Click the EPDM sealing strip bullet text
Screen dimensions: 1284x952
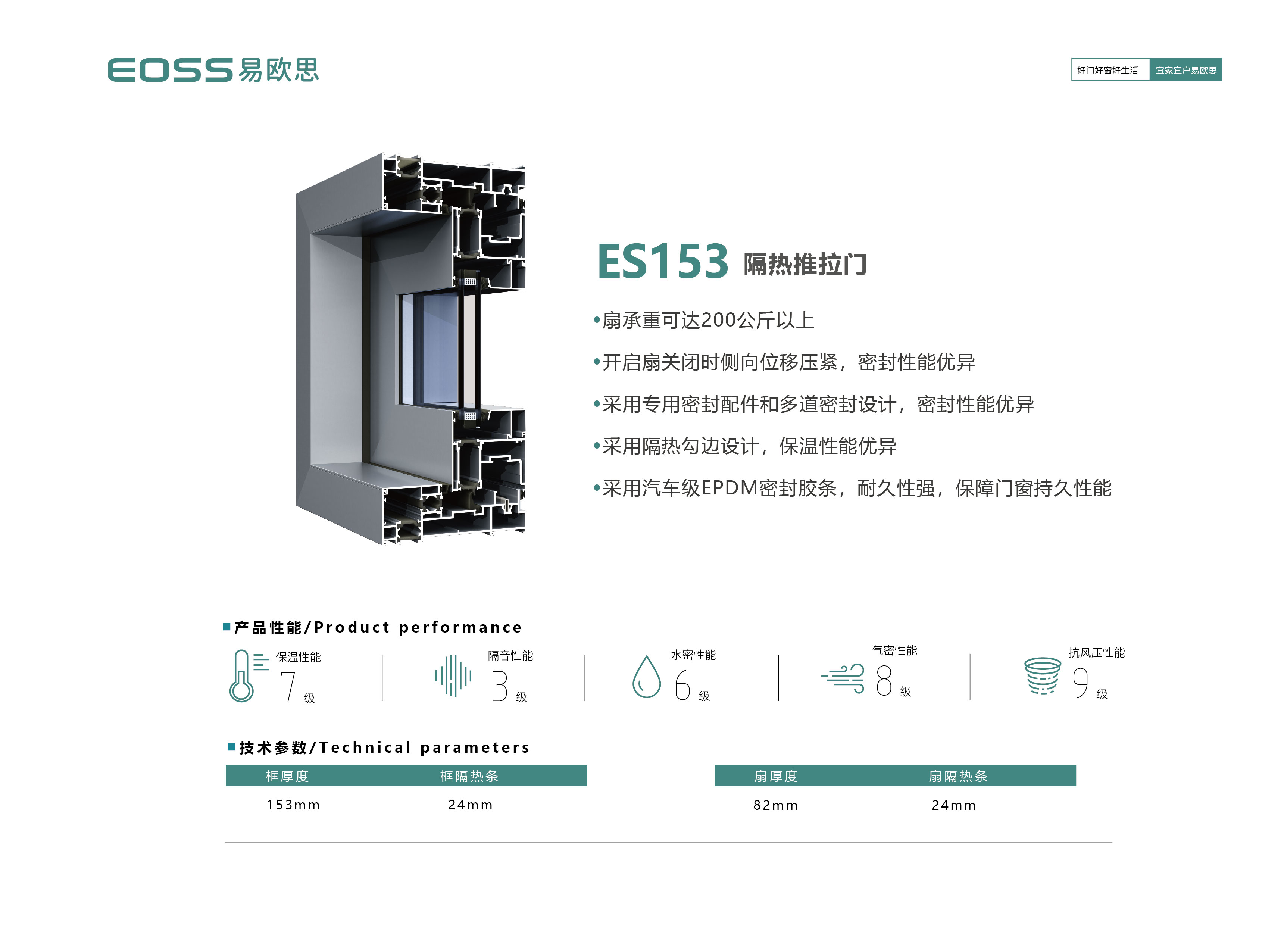coord(852,488)
